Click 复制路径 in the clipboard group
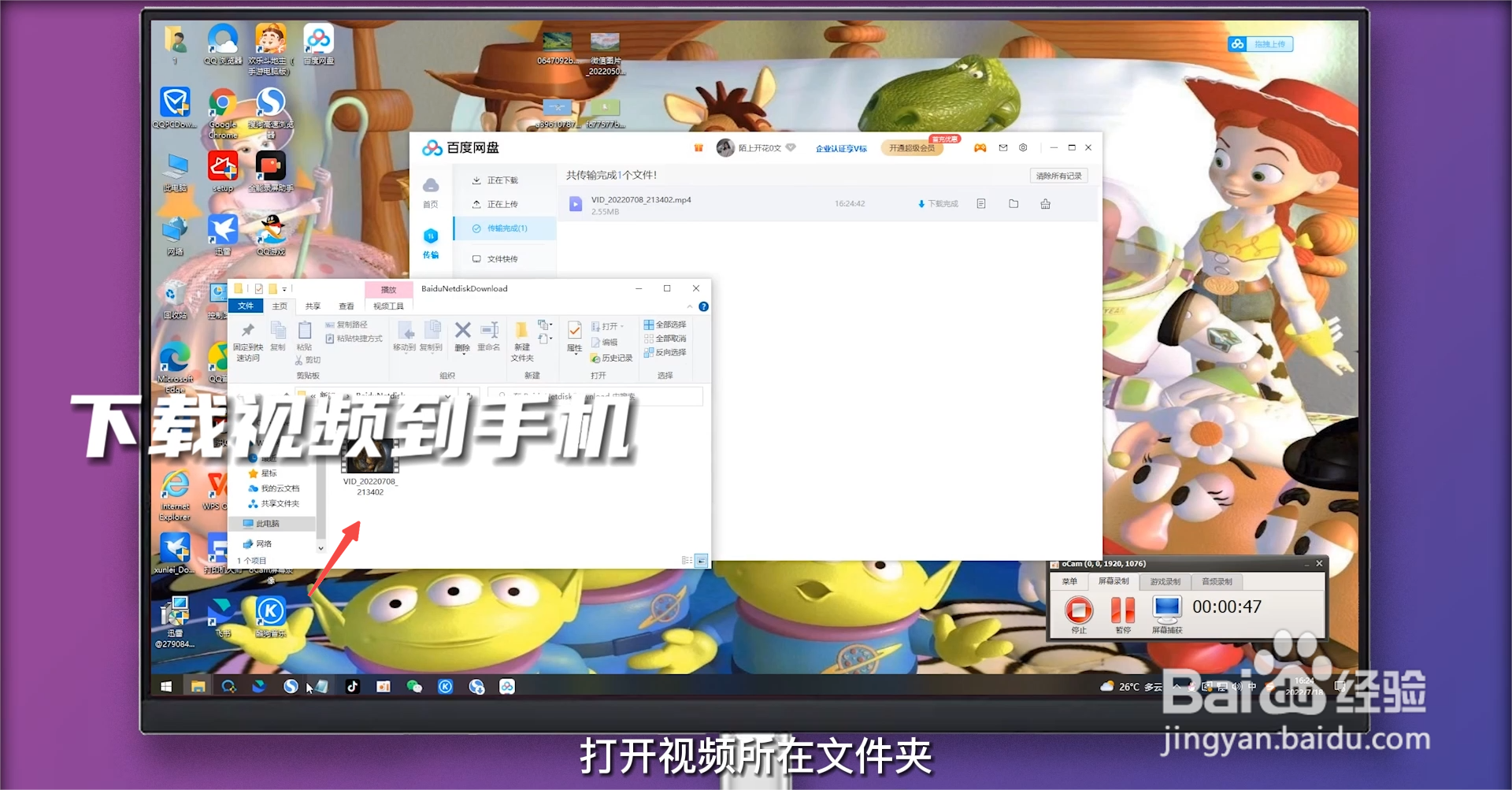 (x=346, y=325)
